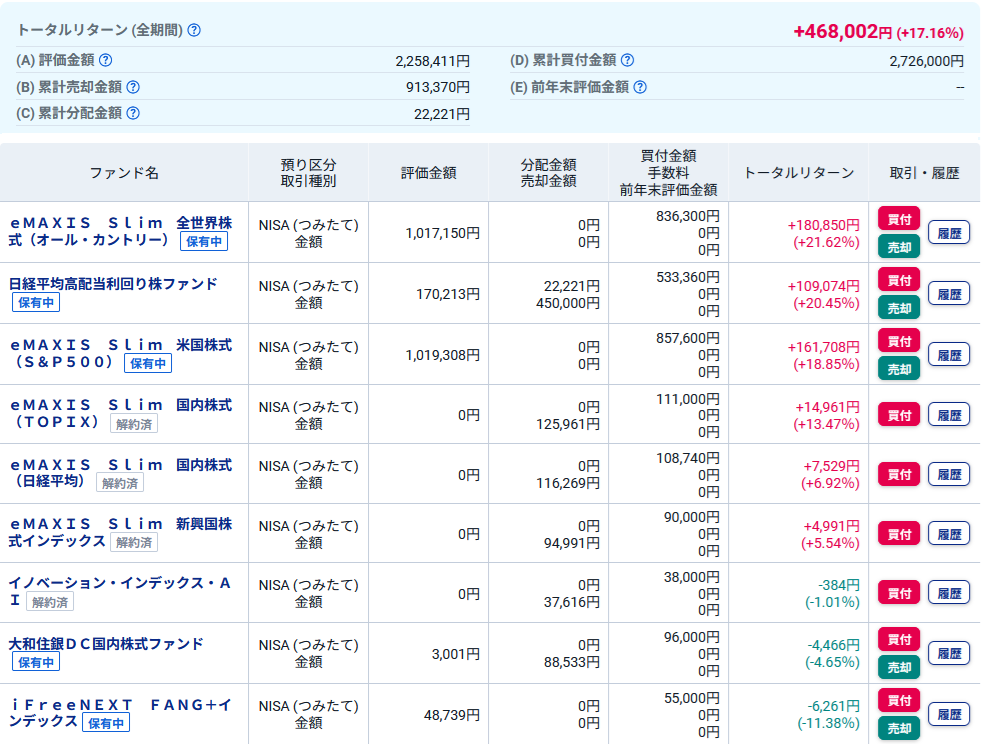Click help icon next to (C) 累計分配金額
The image size is (983, 754).
pos(133,113)
